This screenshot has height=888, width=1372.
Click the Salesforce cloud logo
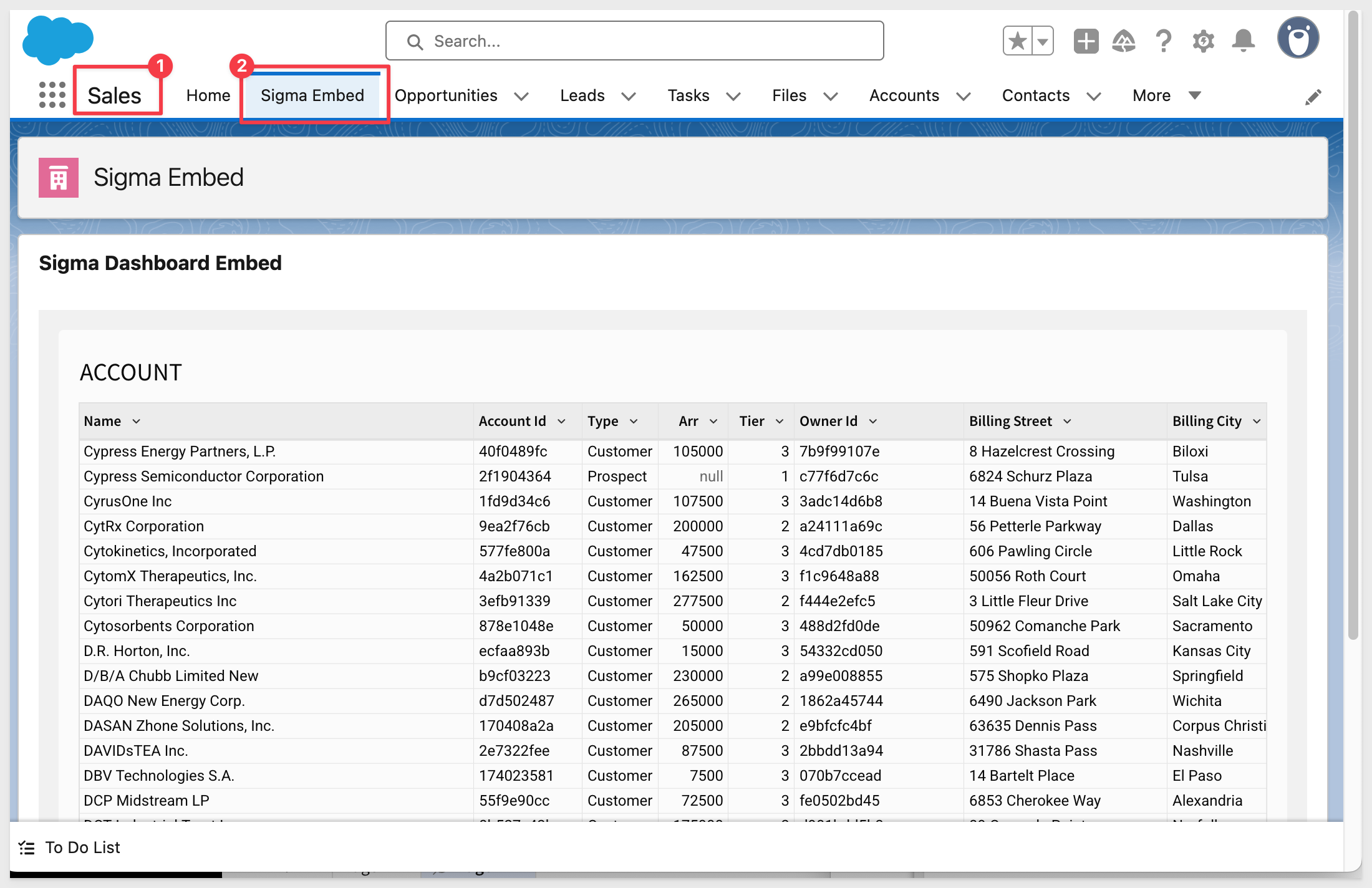pos(57,39)
